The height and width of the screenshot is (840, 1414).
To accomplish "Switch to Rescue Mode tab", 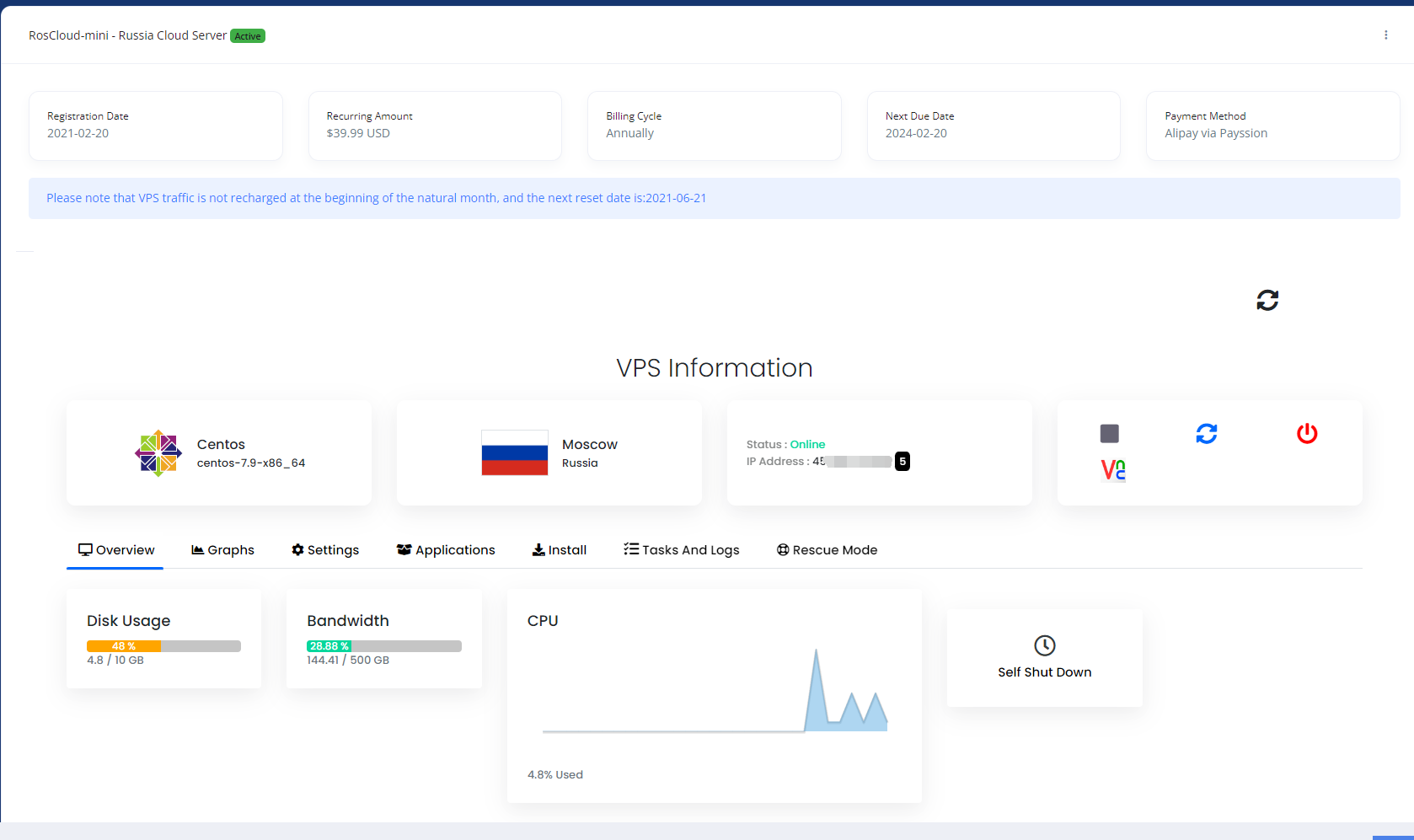I will tap(827, 550).
